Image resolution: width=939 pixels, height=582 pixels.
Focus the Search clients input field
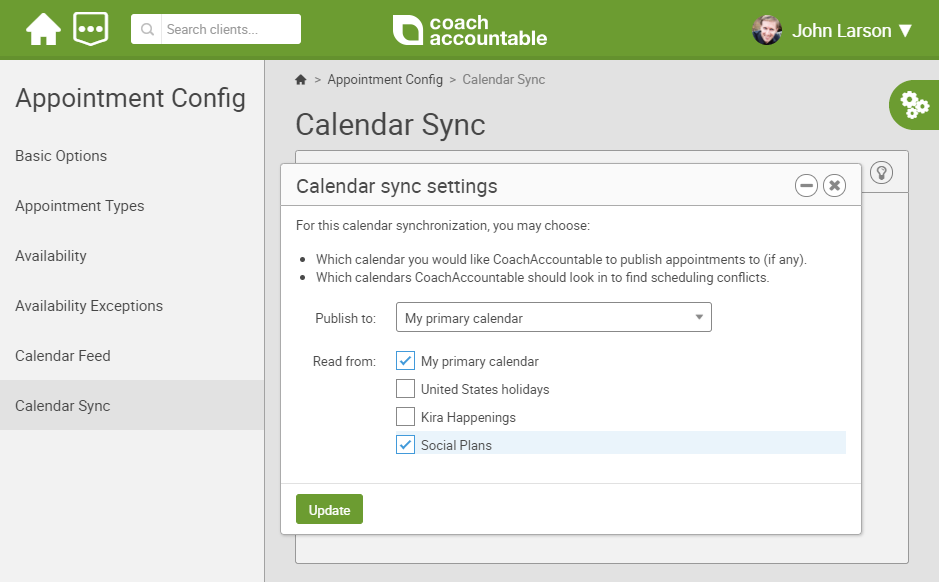point(231,29)
